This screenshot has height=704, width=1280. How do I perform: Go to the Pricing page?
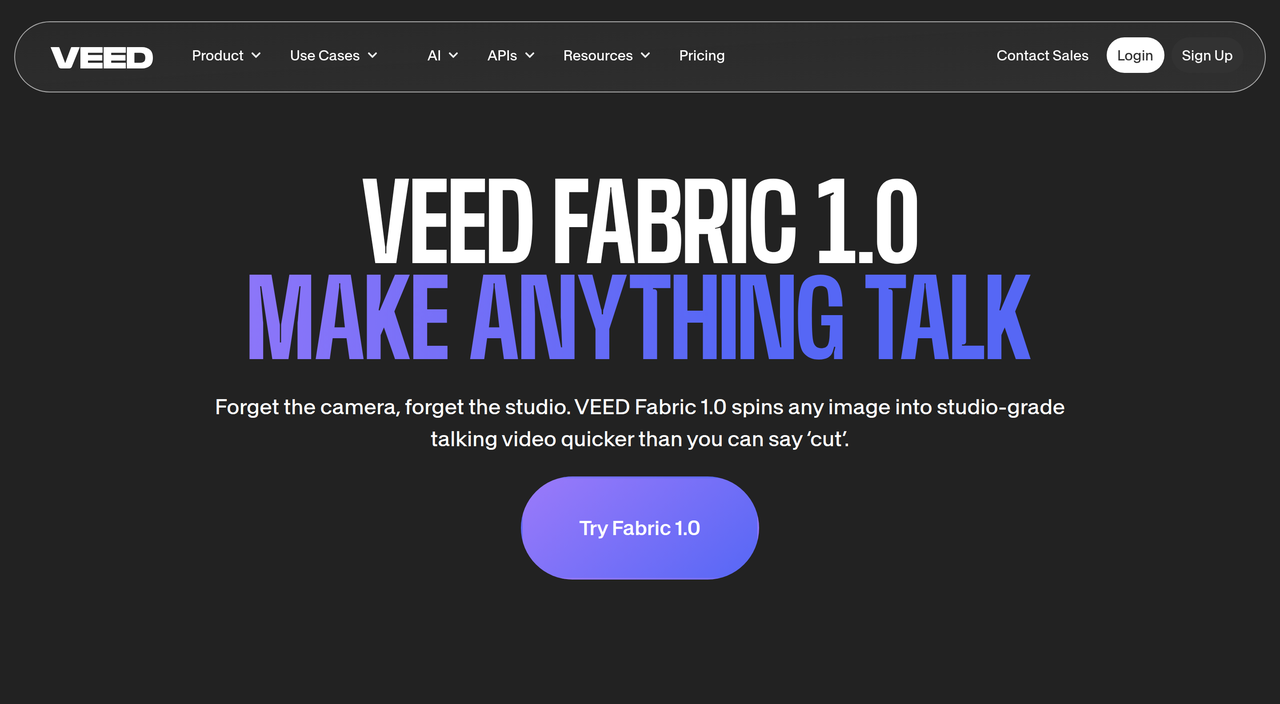702,56
